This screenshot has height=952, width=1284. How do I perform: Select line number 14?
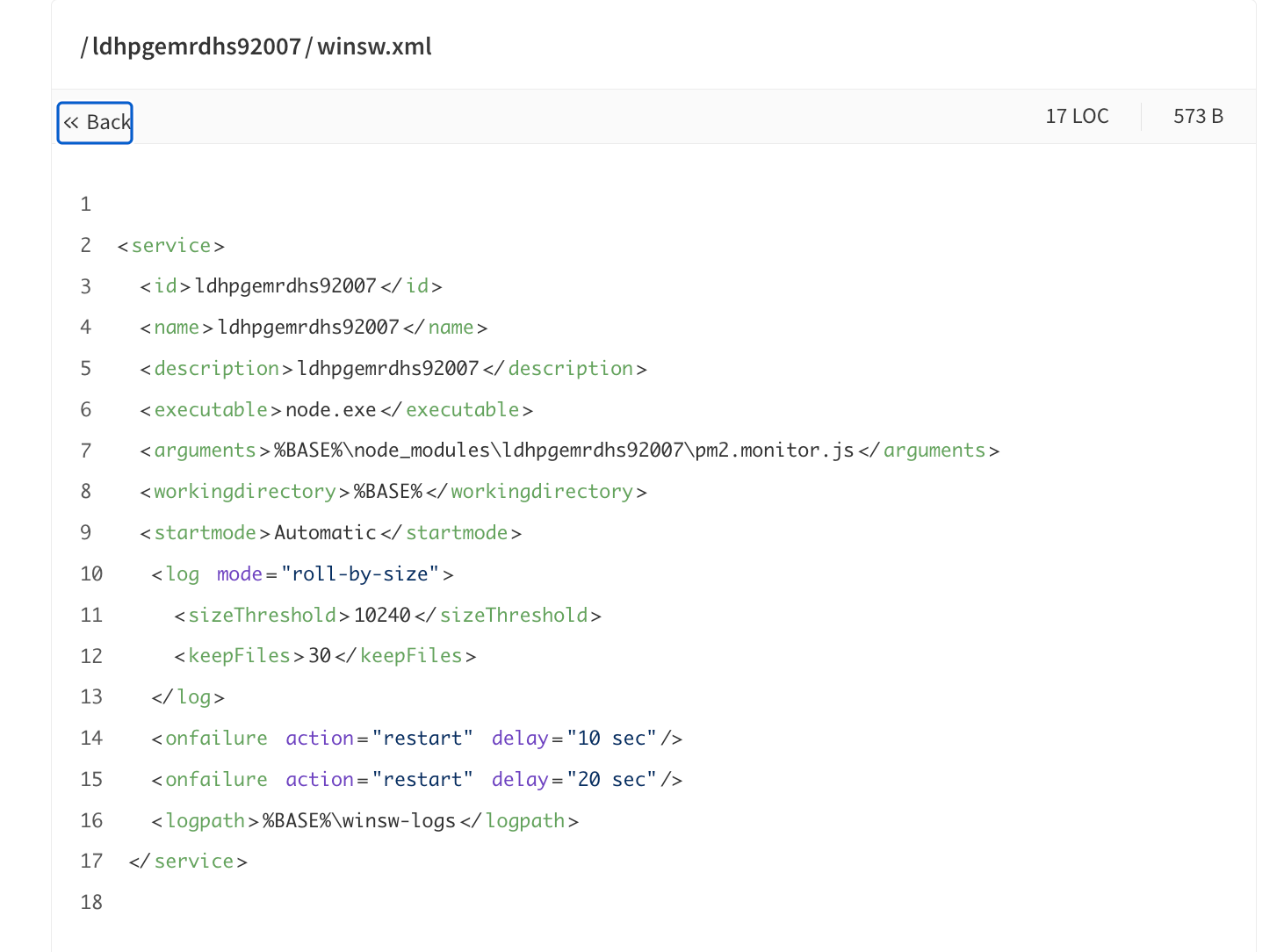coord(91,738)
